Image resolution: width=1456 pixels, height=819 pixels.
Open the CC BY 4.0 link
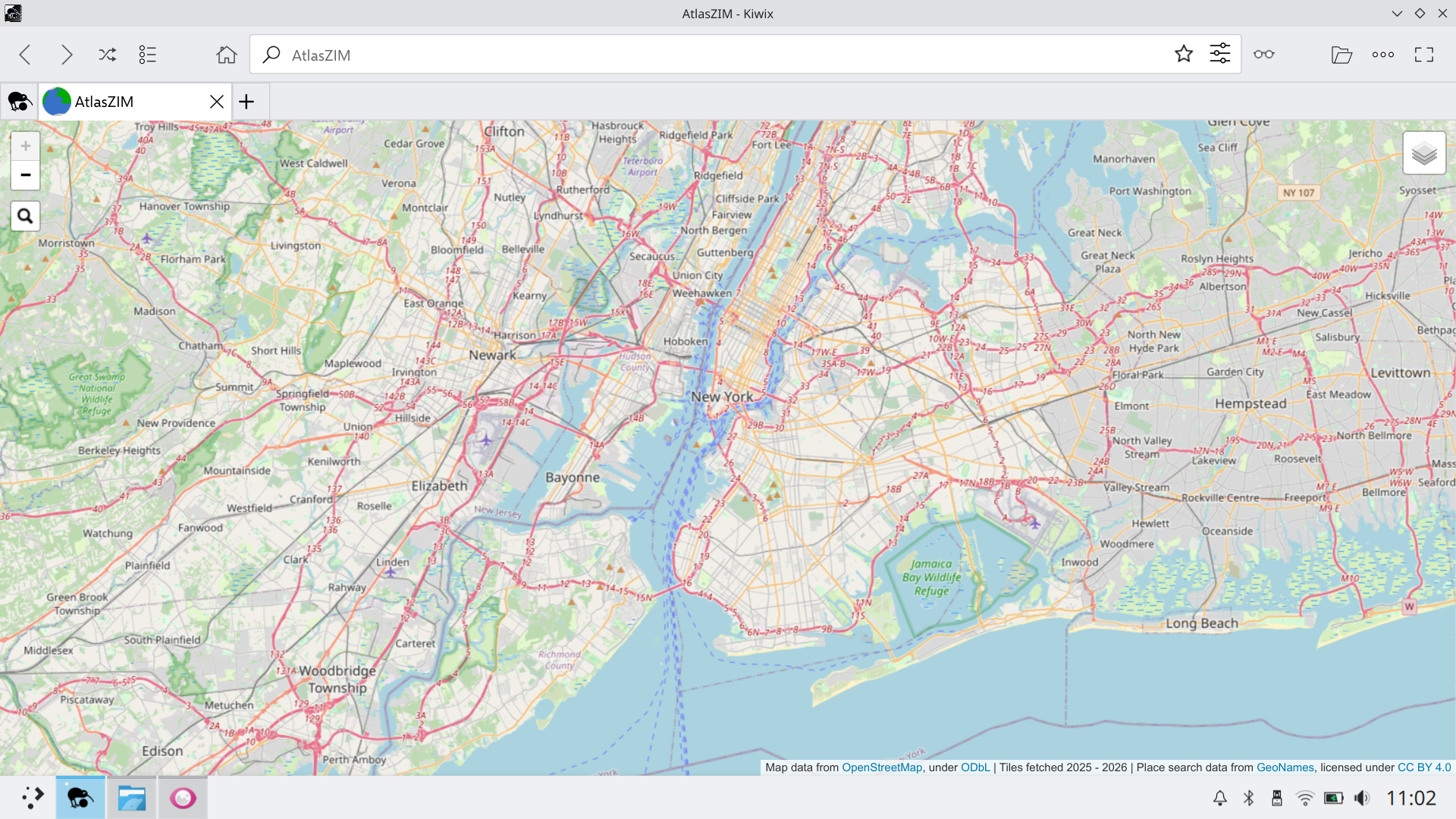tap(1424, 767)
